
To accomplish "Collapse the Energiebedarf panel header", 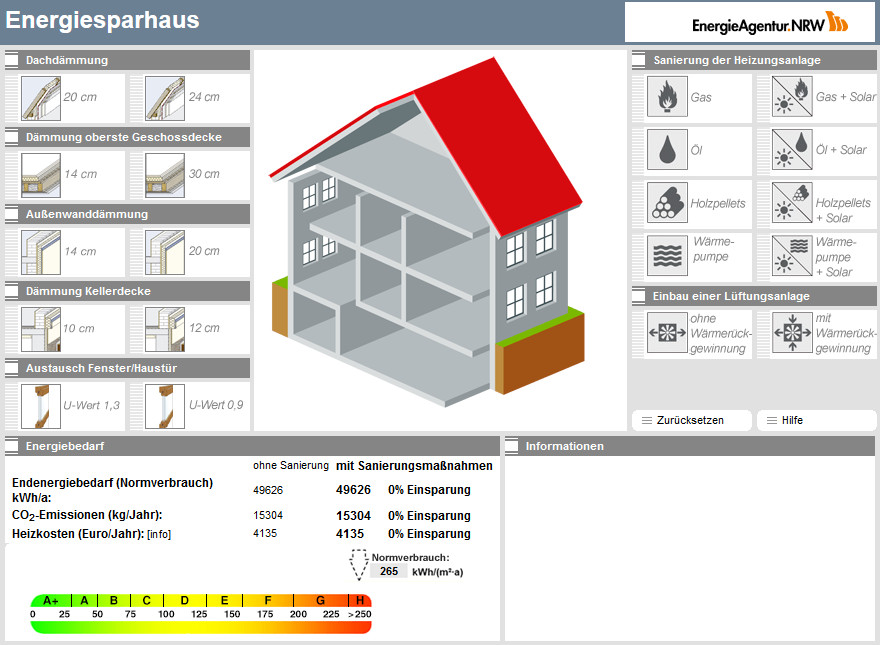I will 12,446.
